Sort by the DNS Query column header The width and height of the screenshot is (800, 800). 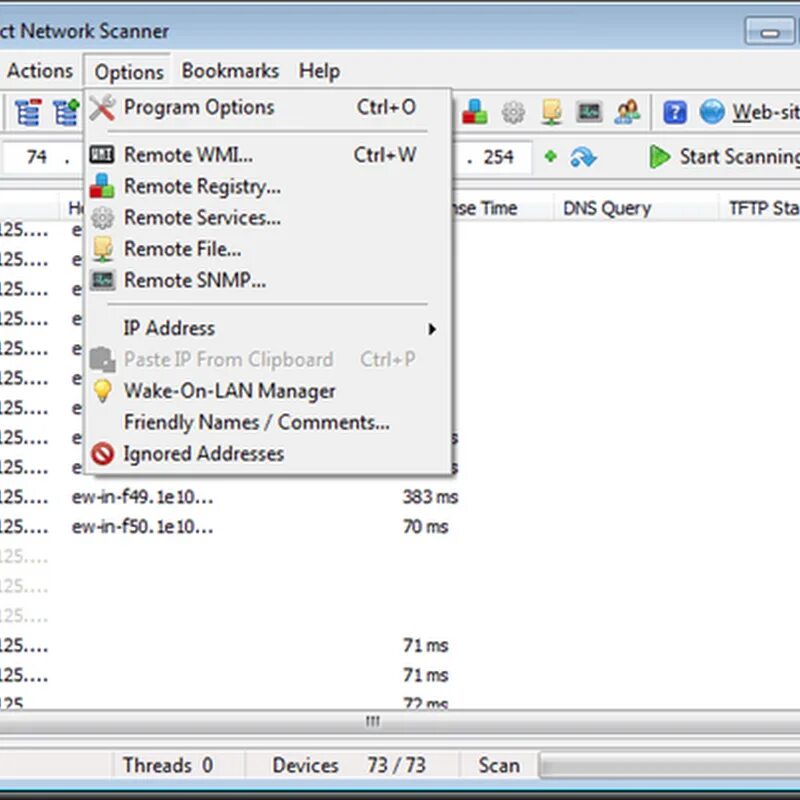[636, 208]
